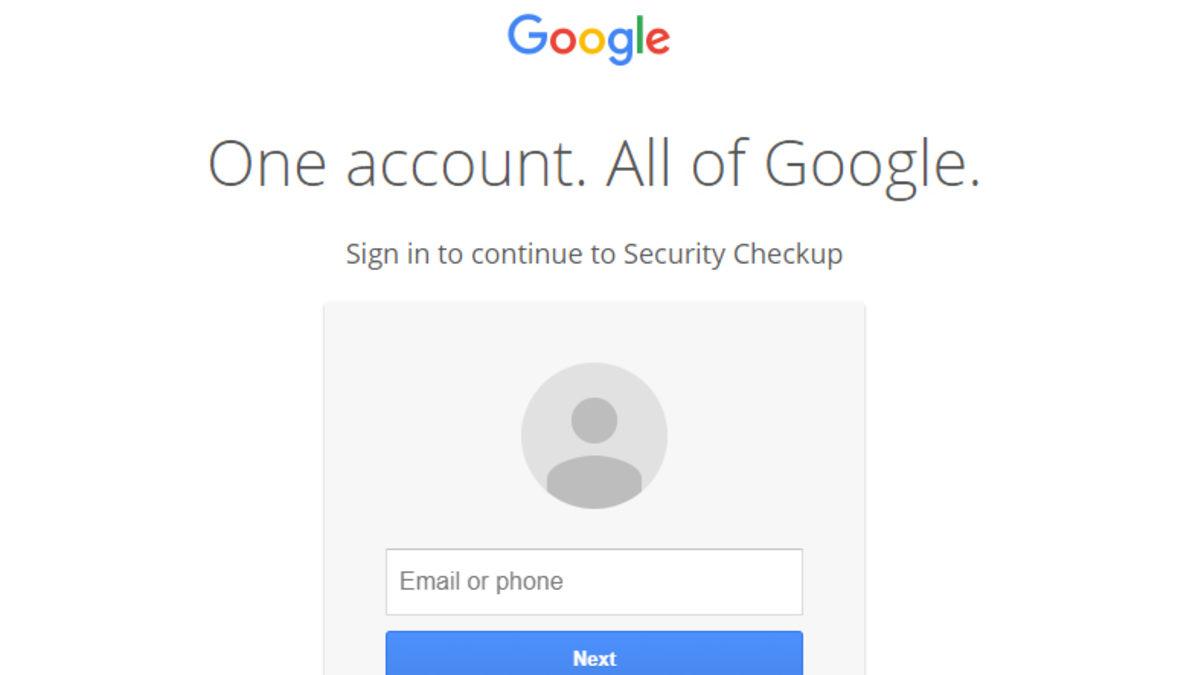Click Next to continue signing in
Viewport: 1200px width, 675px height.
[594, 657]
